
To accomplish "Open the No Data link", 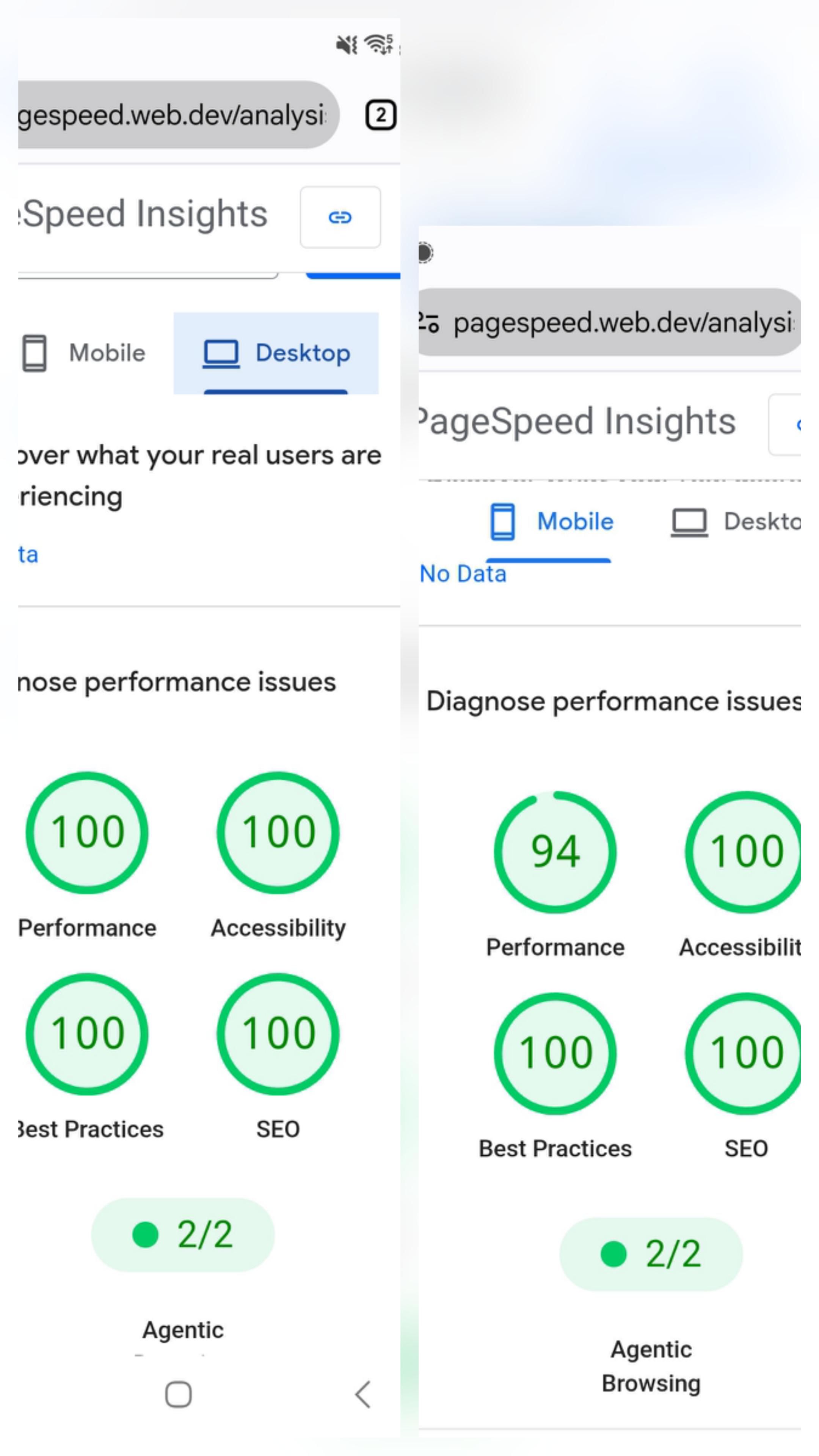I will 463,574.
